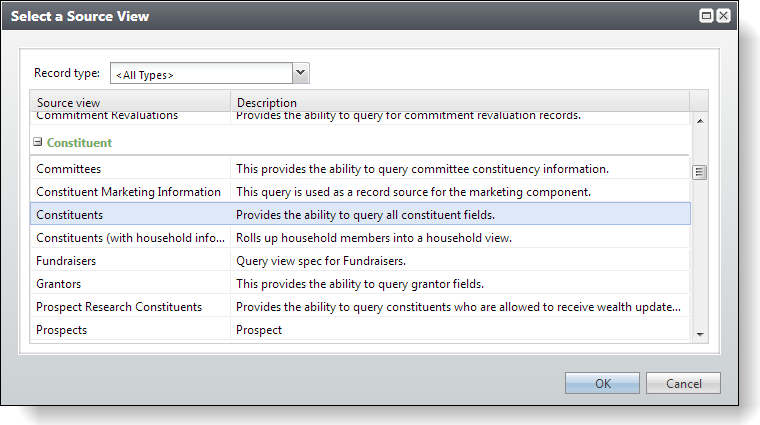The width and height of the screenshot is (760, 425).
Task: Select the Grantors source view
Action: pos(360,284)
